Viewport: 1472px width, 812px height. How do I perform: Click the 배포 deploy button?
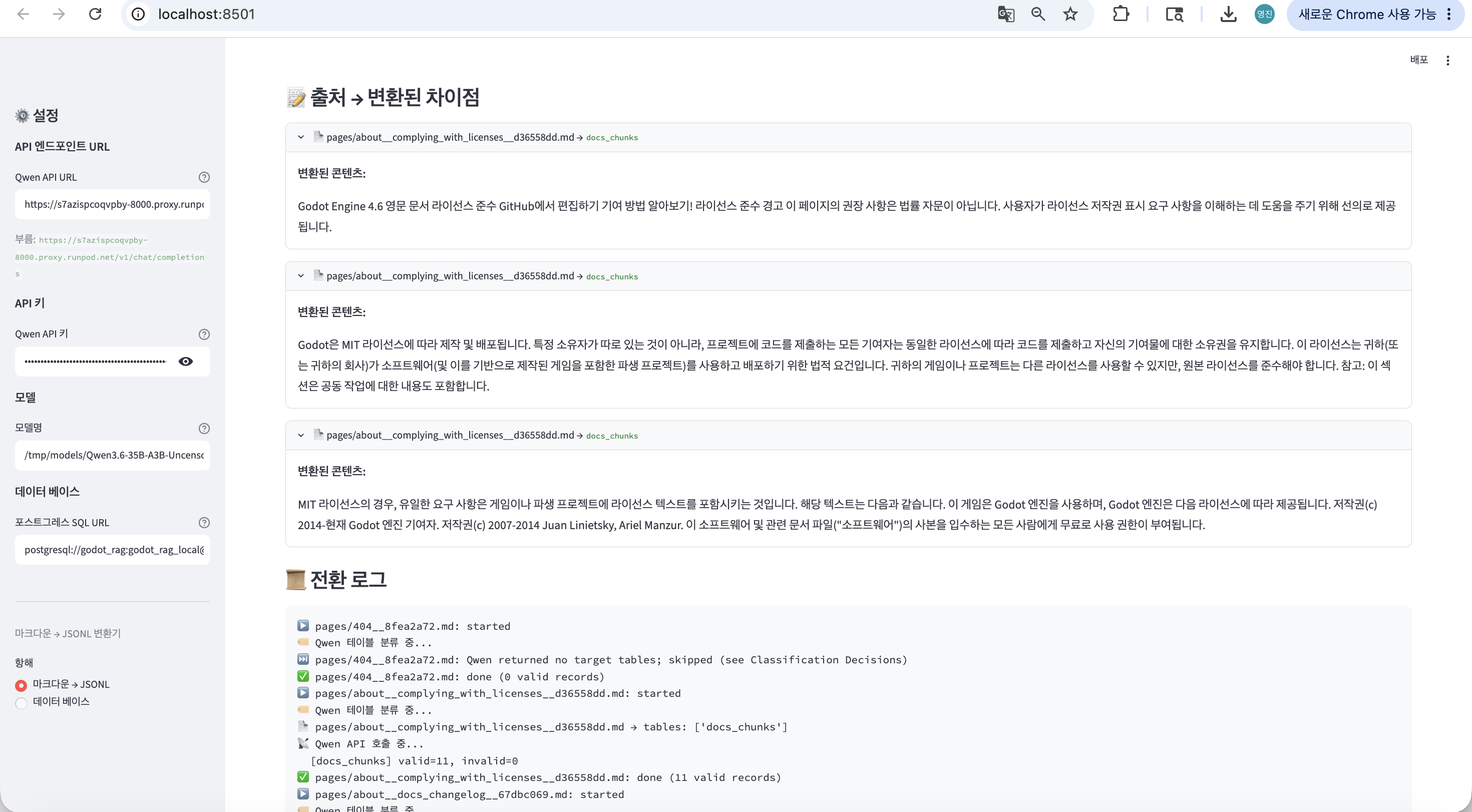pyautogui.click(x=1419, y=60)
